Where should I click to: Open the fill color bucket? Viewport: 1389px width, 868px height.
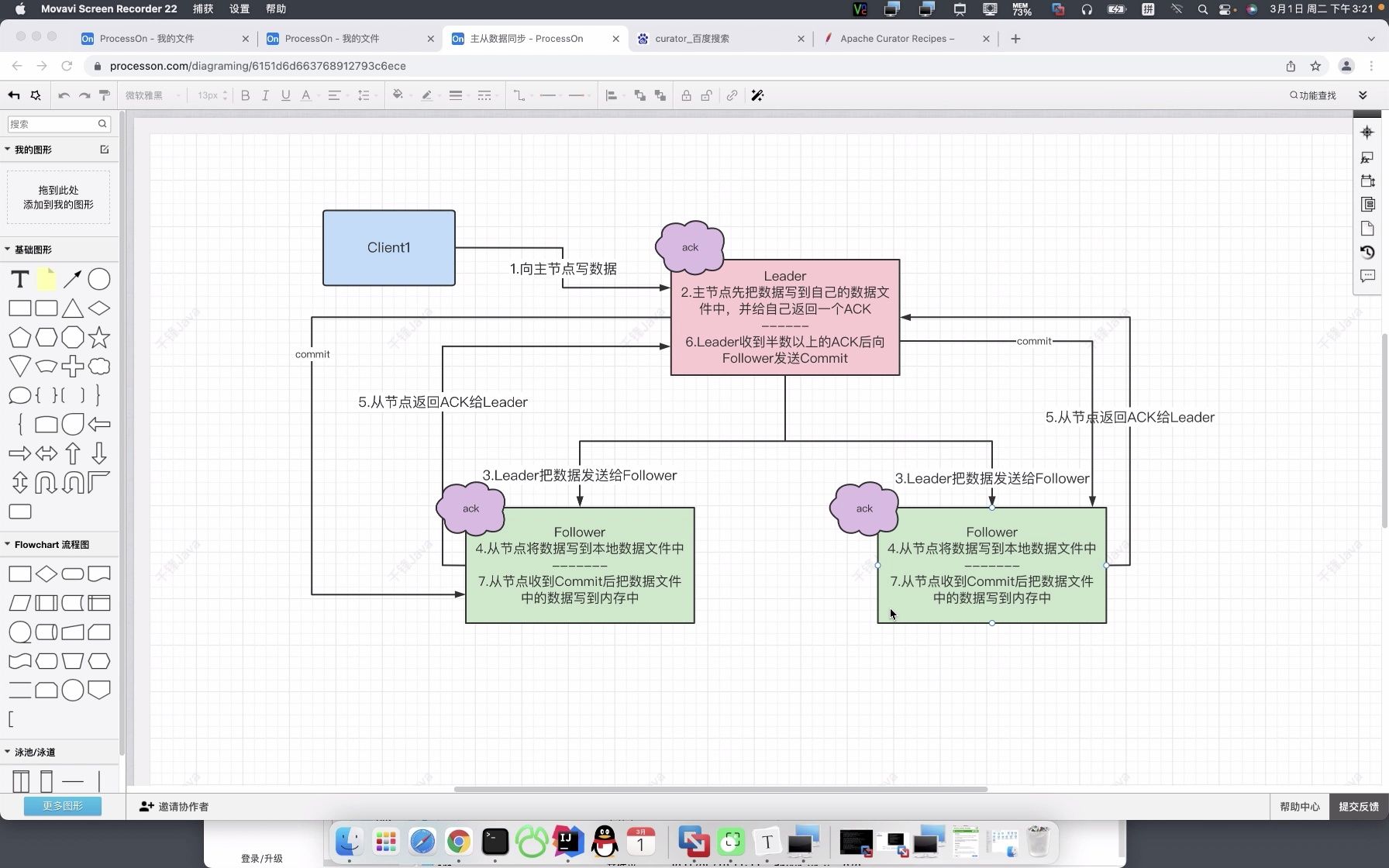399,95
